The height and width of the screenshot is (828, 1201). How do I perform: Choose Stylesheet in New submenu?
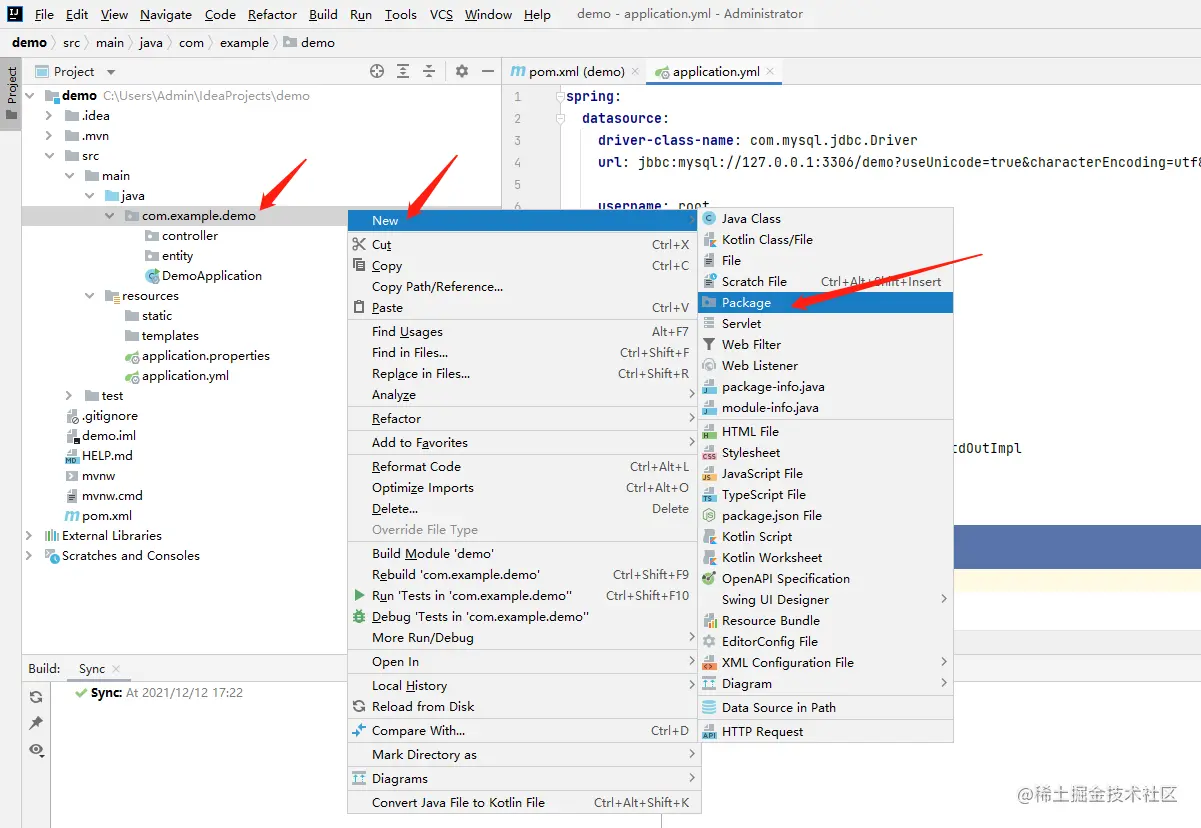coord(825,452)
